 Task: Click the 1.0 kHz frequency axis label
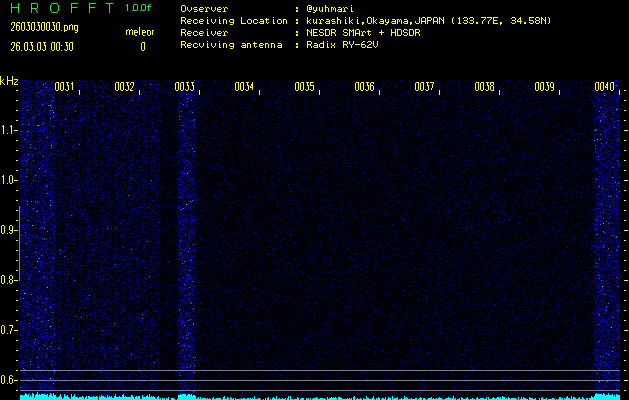pos(10,180)
